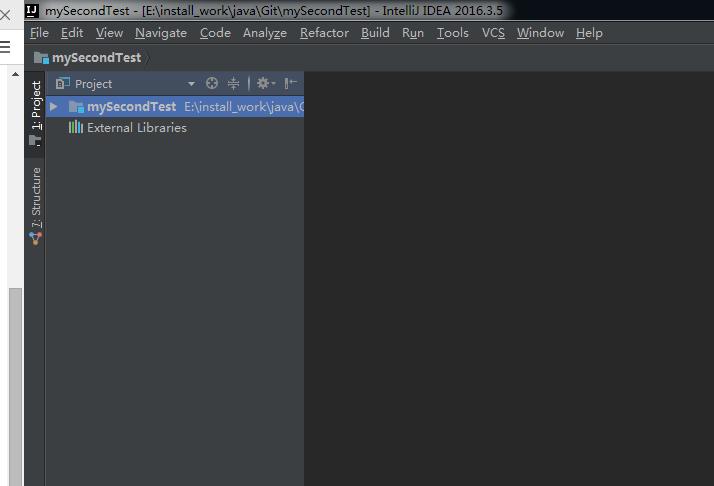Open the Project panel settings gear
The height and width of the screenshot is (486, 714).
tap(266, 83)
